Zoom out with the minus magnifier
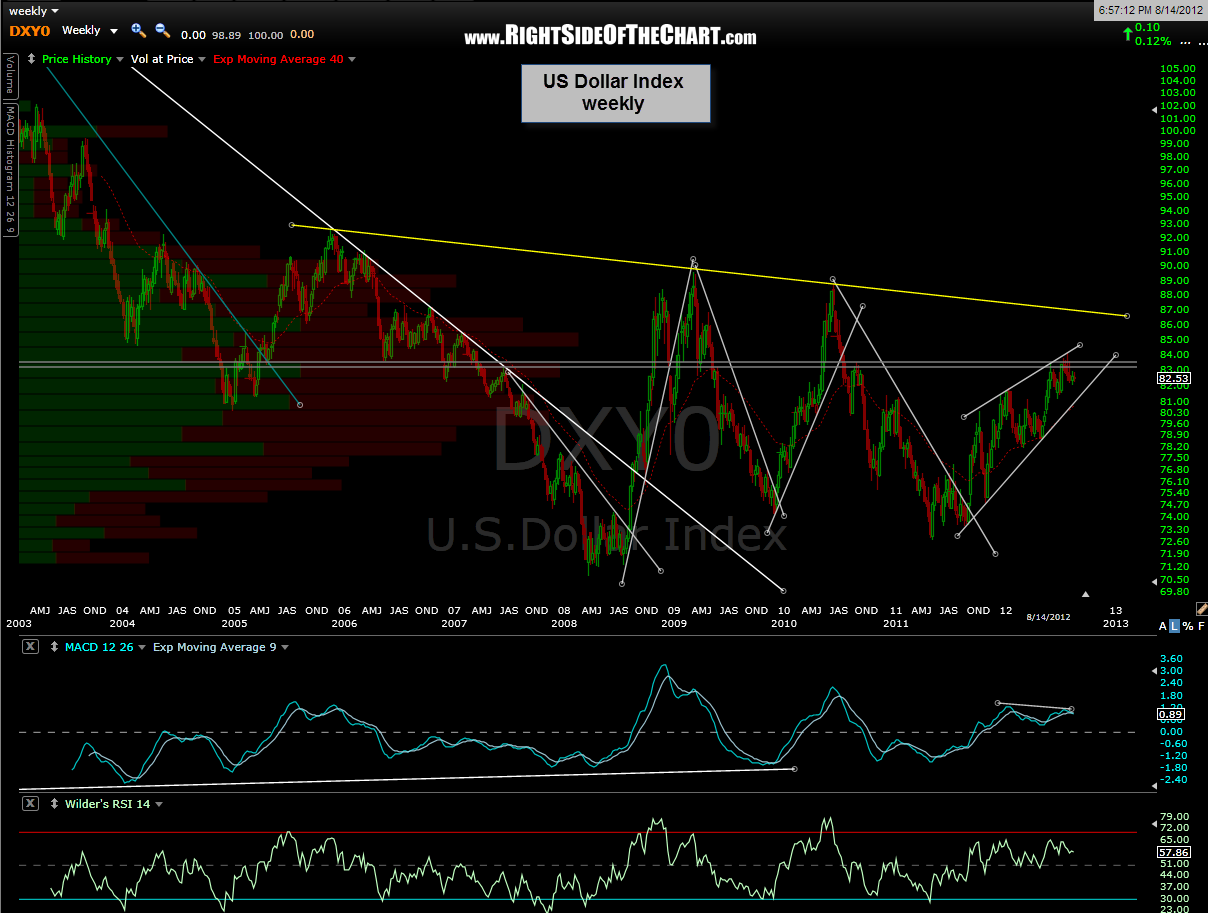This screenshot has height=913, width=1208. 162,31
